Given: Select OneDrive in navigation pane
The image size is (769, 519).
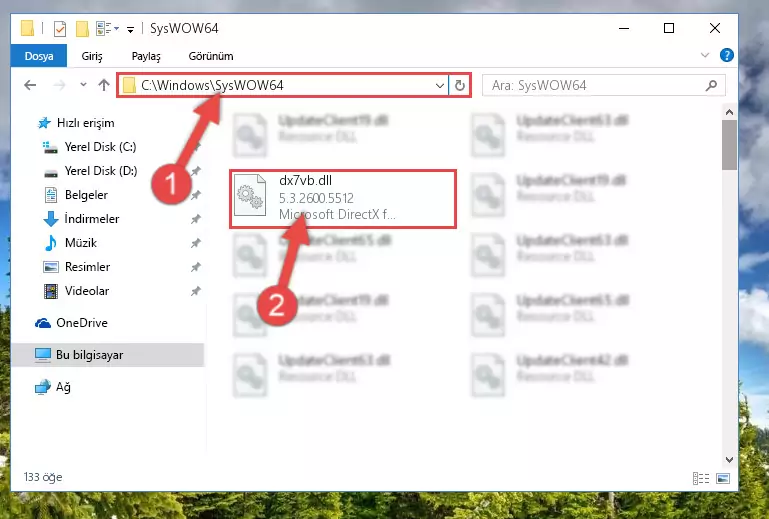Looking at the screenshot, I should tap(81, 323).
